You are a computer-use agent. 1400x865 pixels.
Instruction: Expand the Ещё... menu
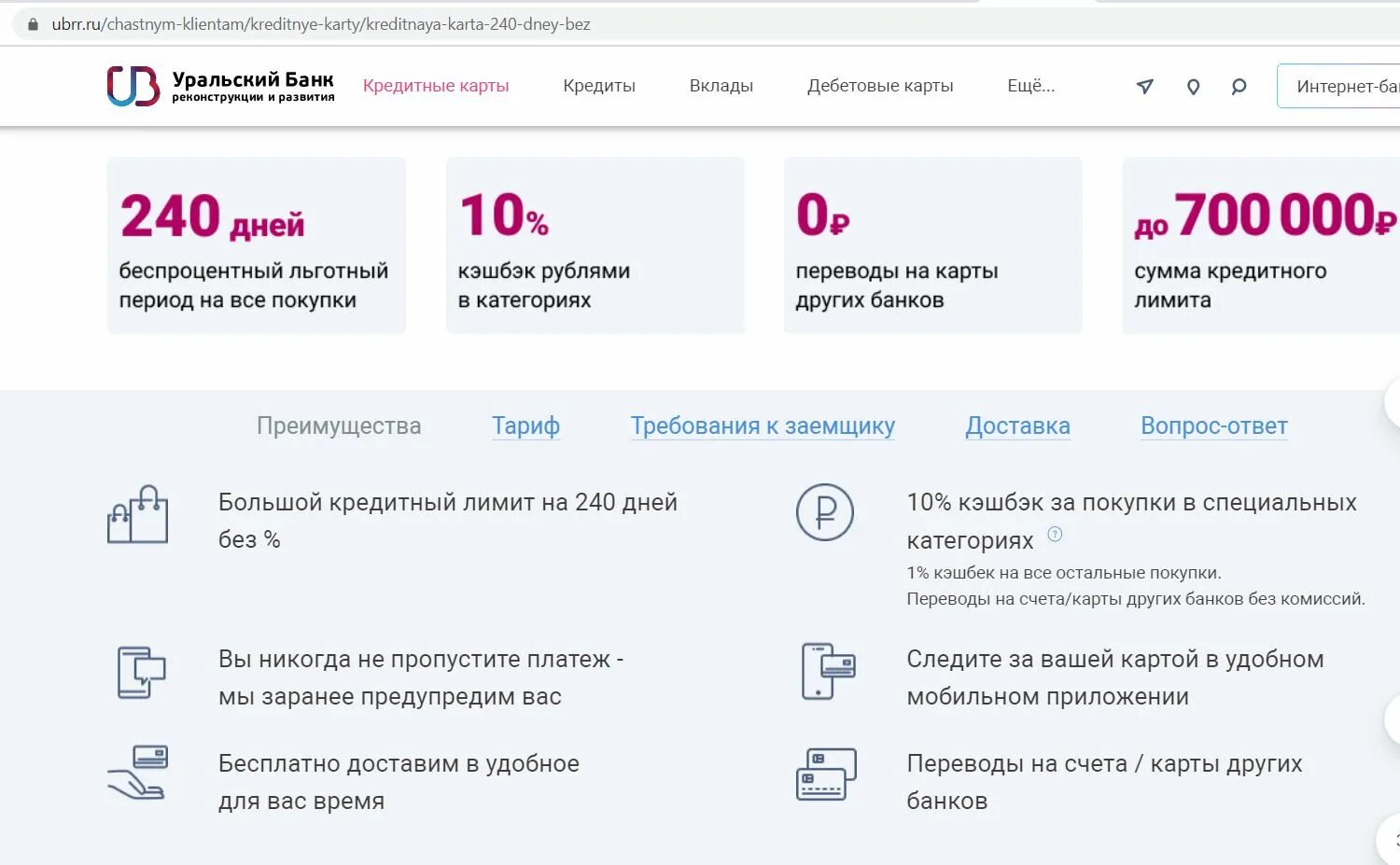click(1031, 86)
